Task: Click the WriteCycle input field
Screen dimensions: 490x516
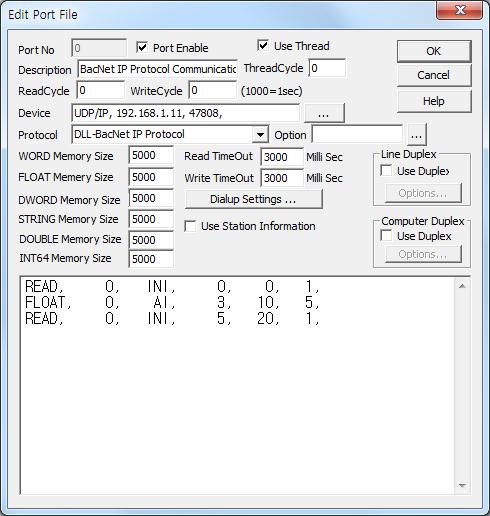Action: coord(212,90)
